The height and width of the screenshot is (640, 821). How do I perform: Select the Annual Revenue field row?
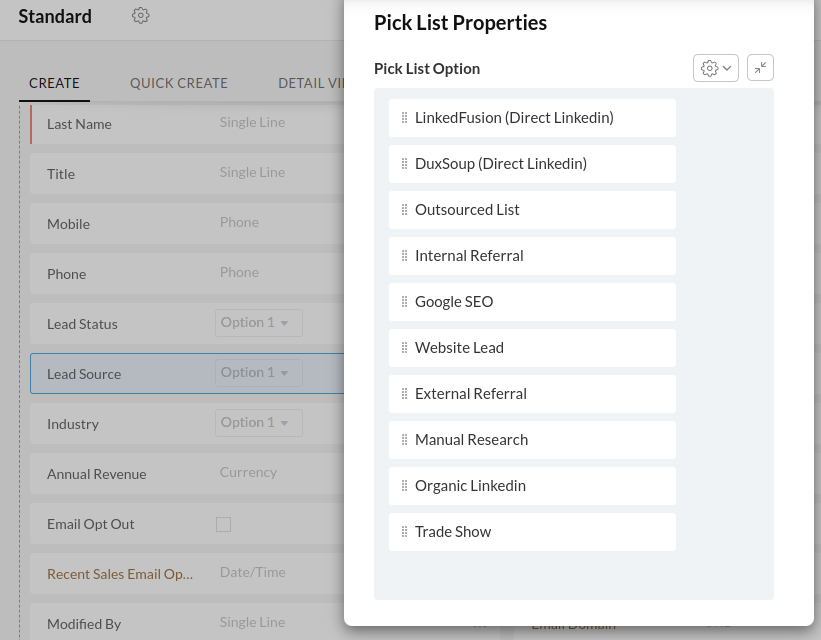point(187,473)
